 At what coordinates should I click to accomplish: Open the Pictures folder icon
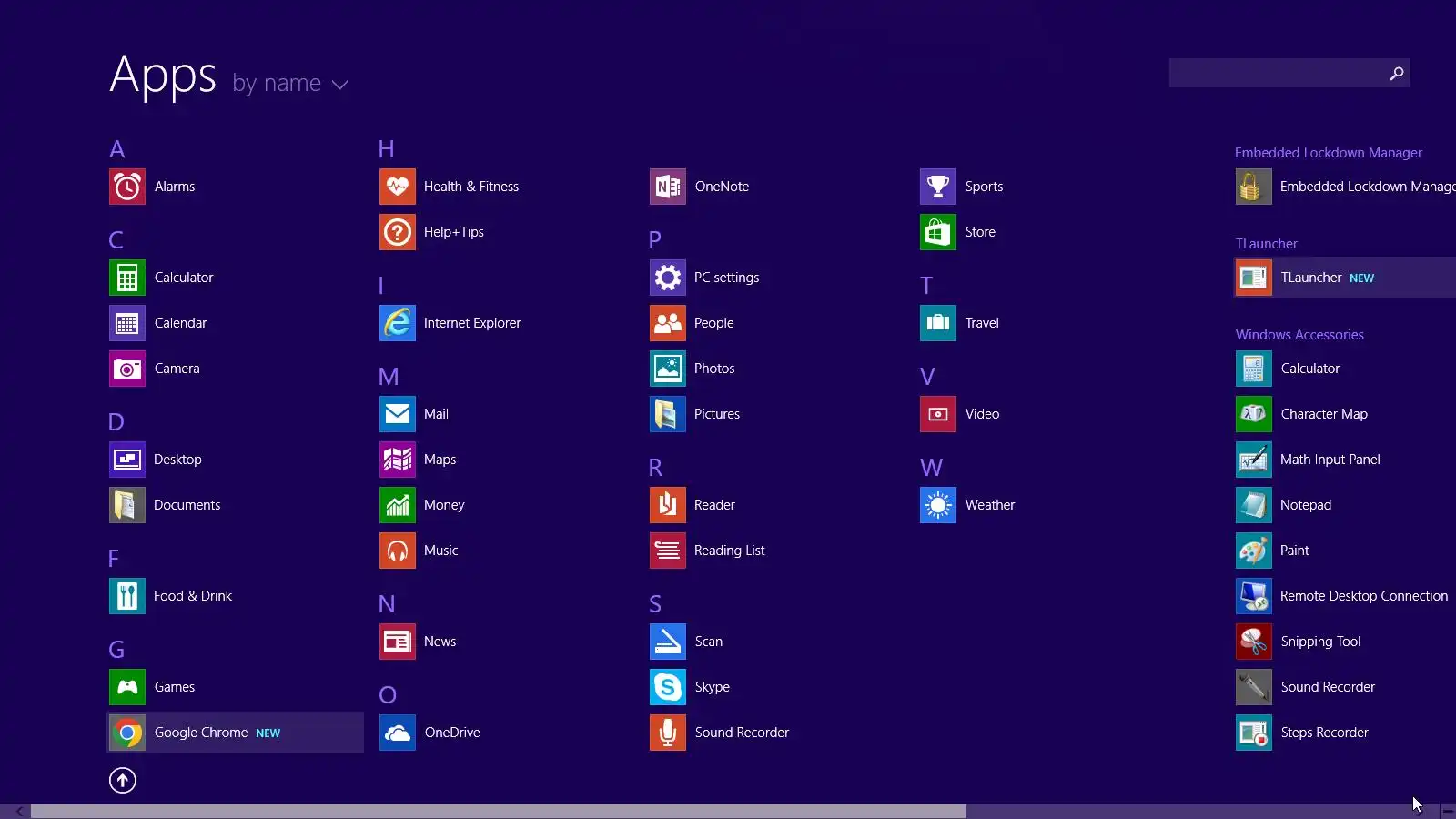pos(668,414)
